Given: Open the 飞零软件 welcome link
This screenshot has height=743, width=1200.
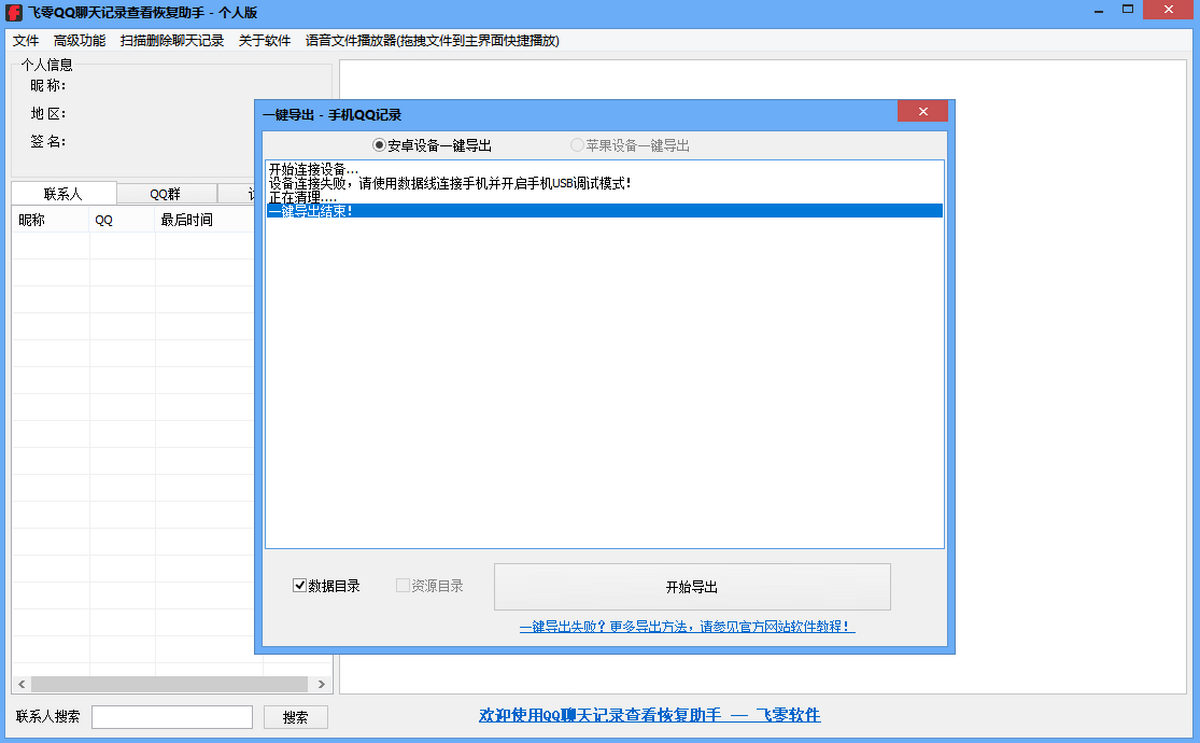Looking at the screenshot, I should click(x=650, y=715).
